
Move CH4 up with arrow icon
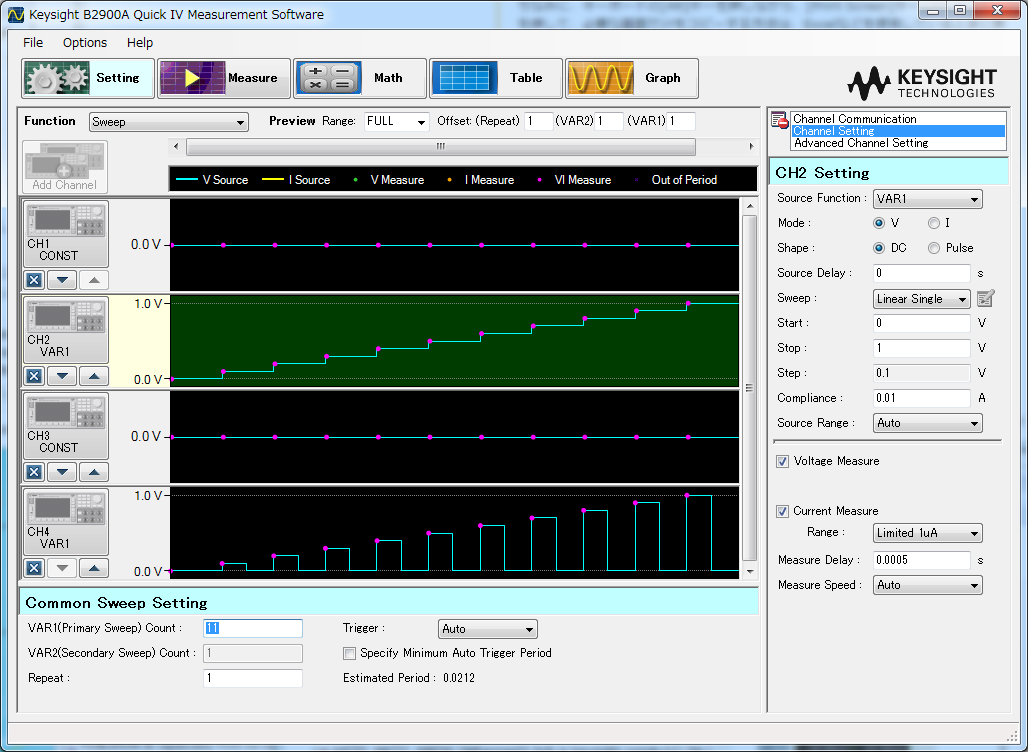click(x=93, y=568)
